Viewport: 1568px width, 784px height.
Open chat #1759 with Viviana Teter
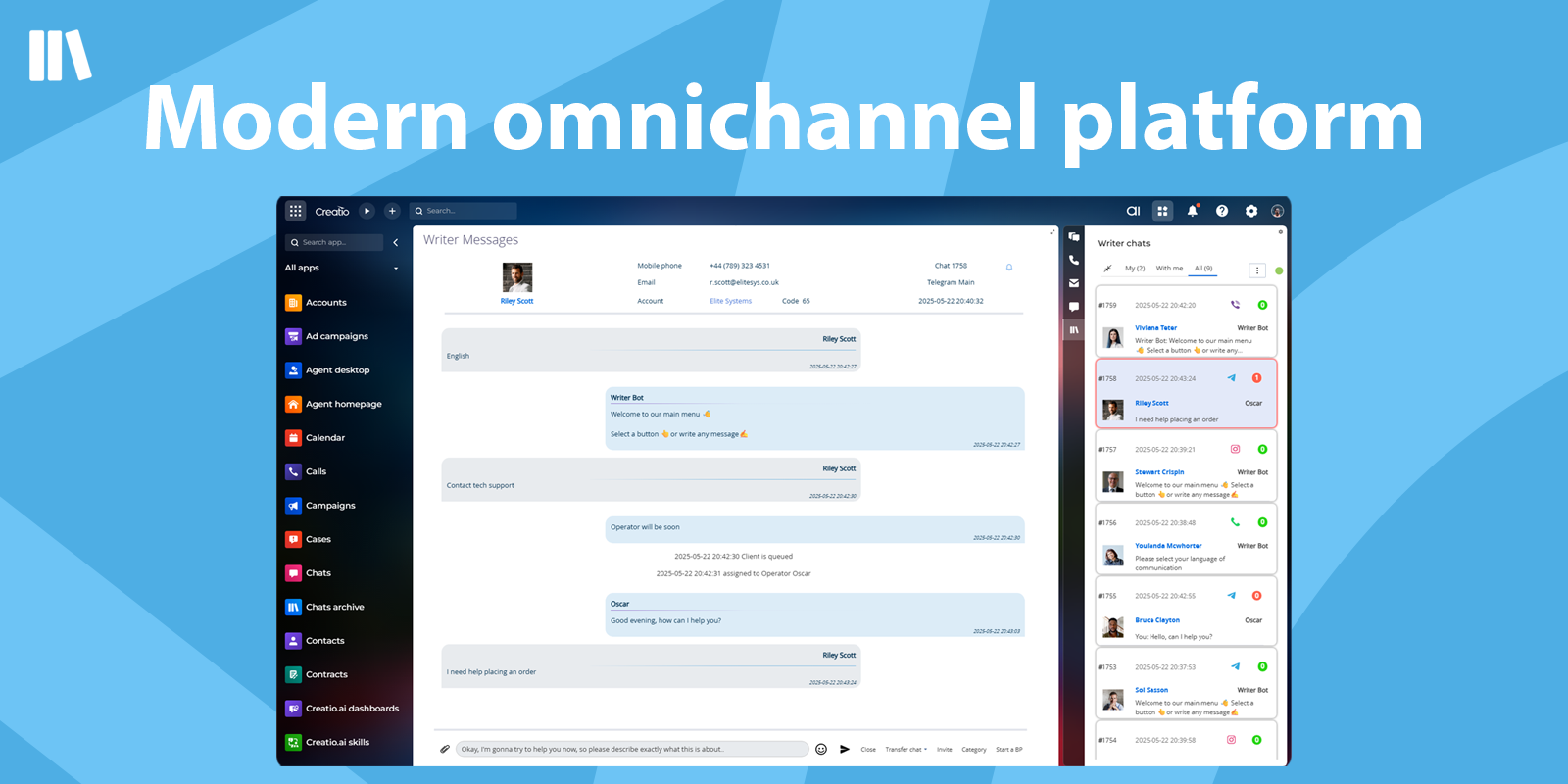point(1186,321)
